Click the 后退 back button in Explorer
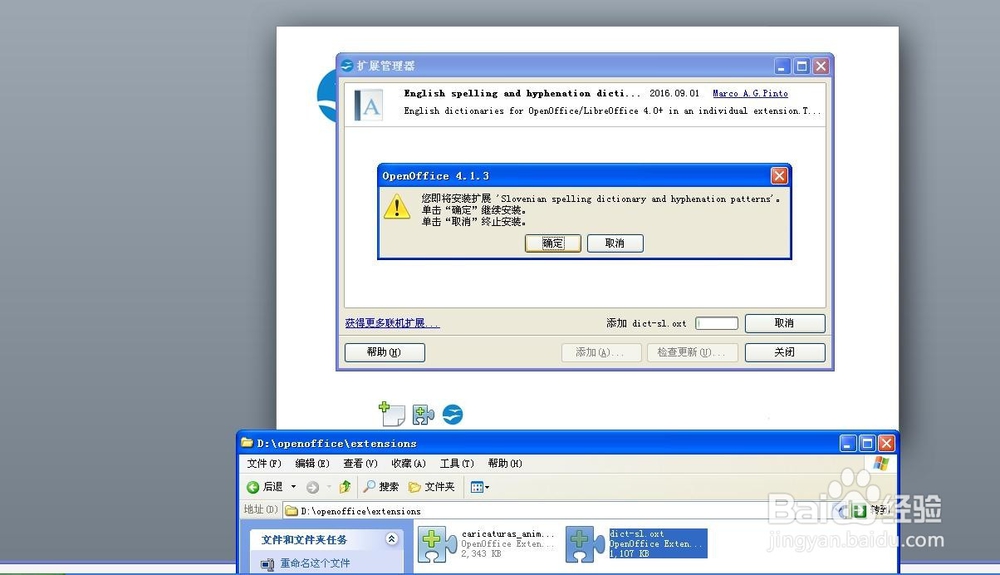Viewport: 1000px width, 575px height. (265, 487)
